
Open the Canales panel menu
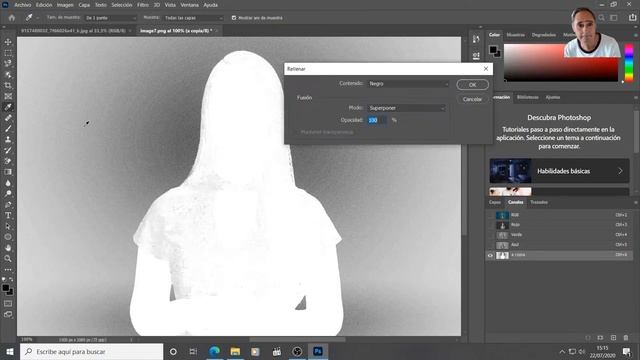[636, 202]
